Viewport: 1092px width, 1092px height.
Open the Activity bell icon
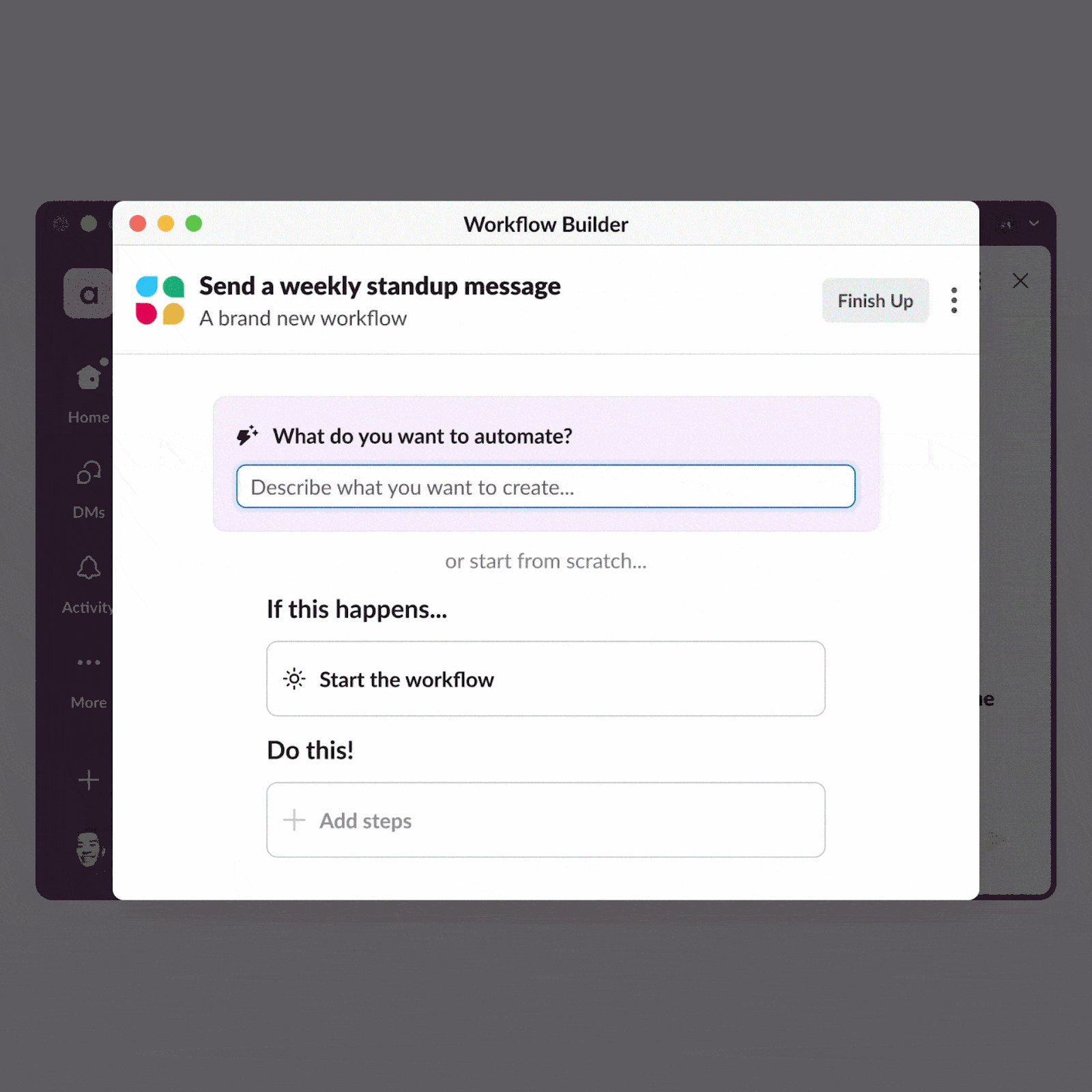(89, 568)
